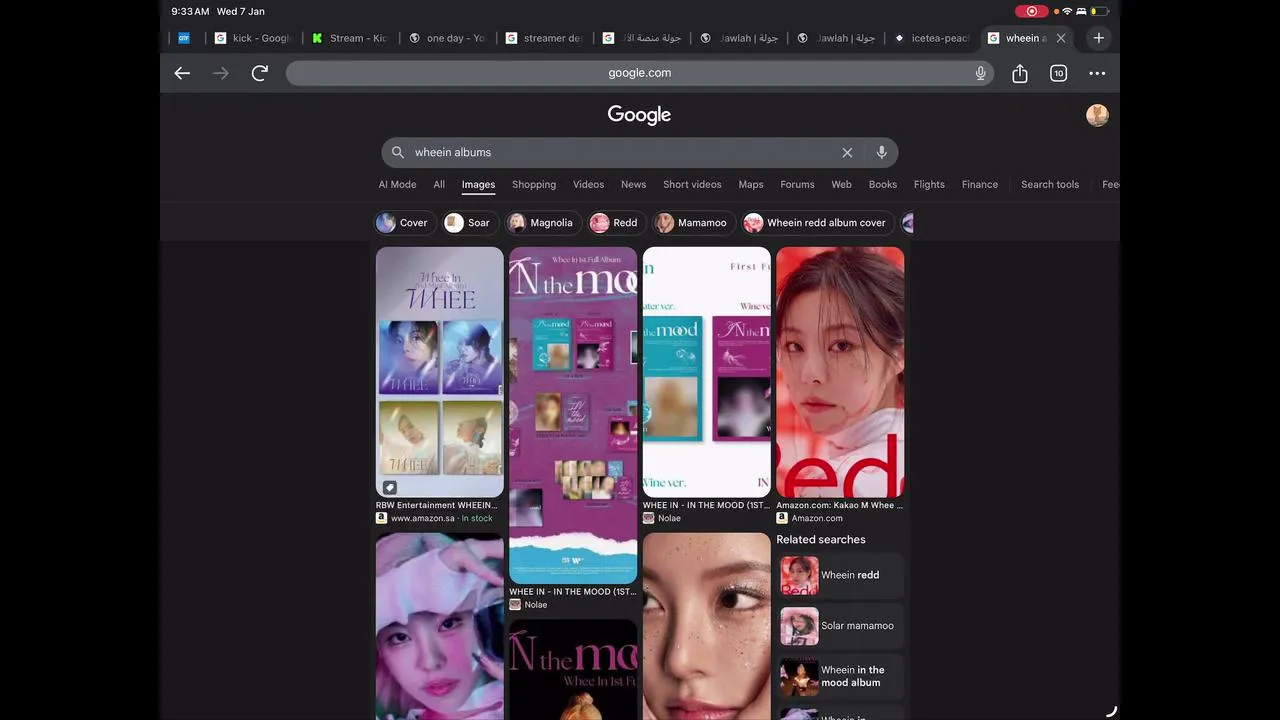This screenshot has width=1280, height=720.
Task: Switch to Videos results
Action: [588, 184]
